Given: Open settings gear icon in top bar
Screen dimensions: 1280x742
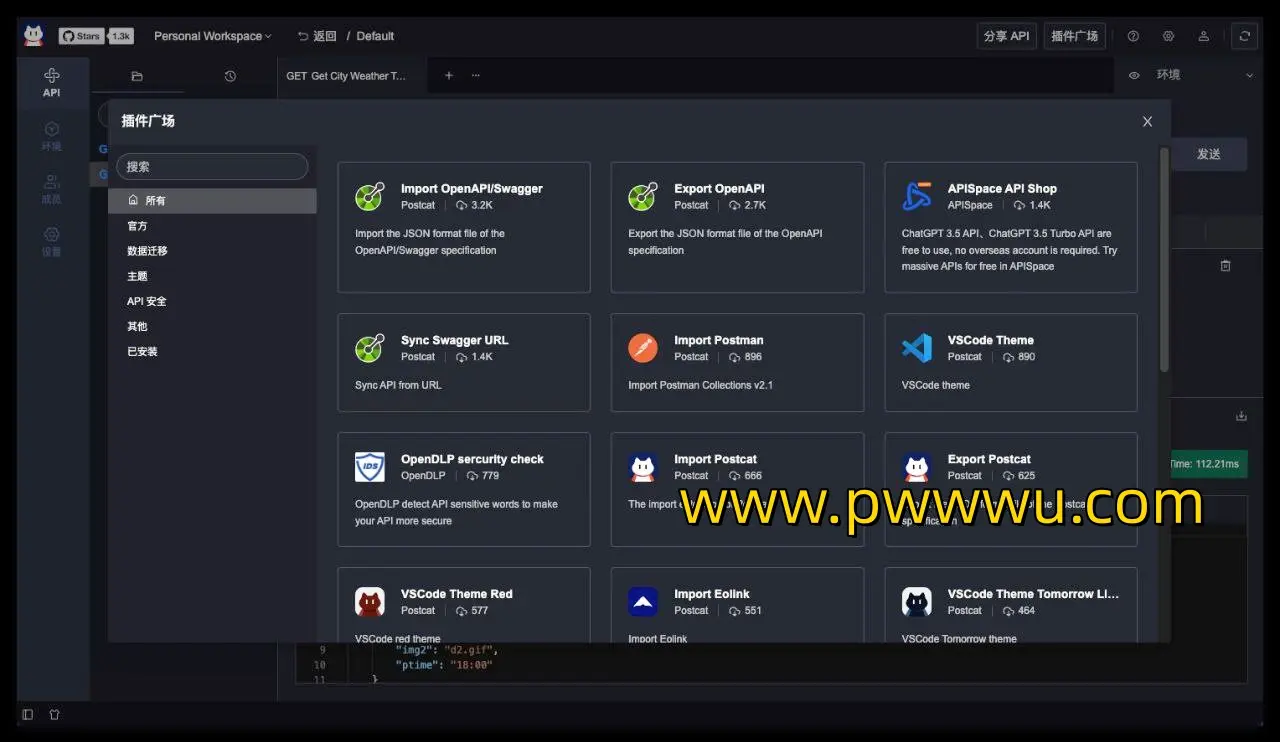Looking at the screenshot, I should tap(1168, 36).
